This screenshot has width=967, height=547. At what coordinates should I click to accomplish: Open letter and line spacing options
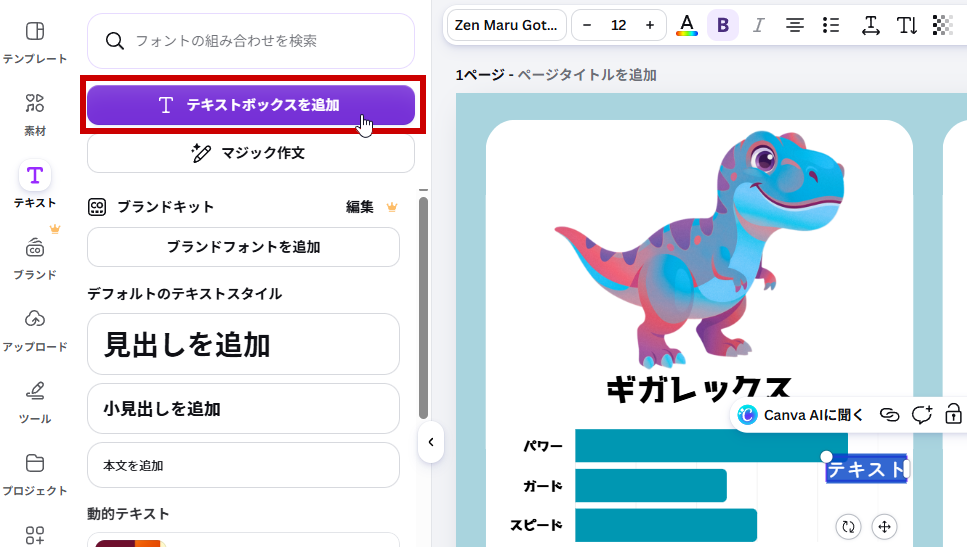(870, 25)
